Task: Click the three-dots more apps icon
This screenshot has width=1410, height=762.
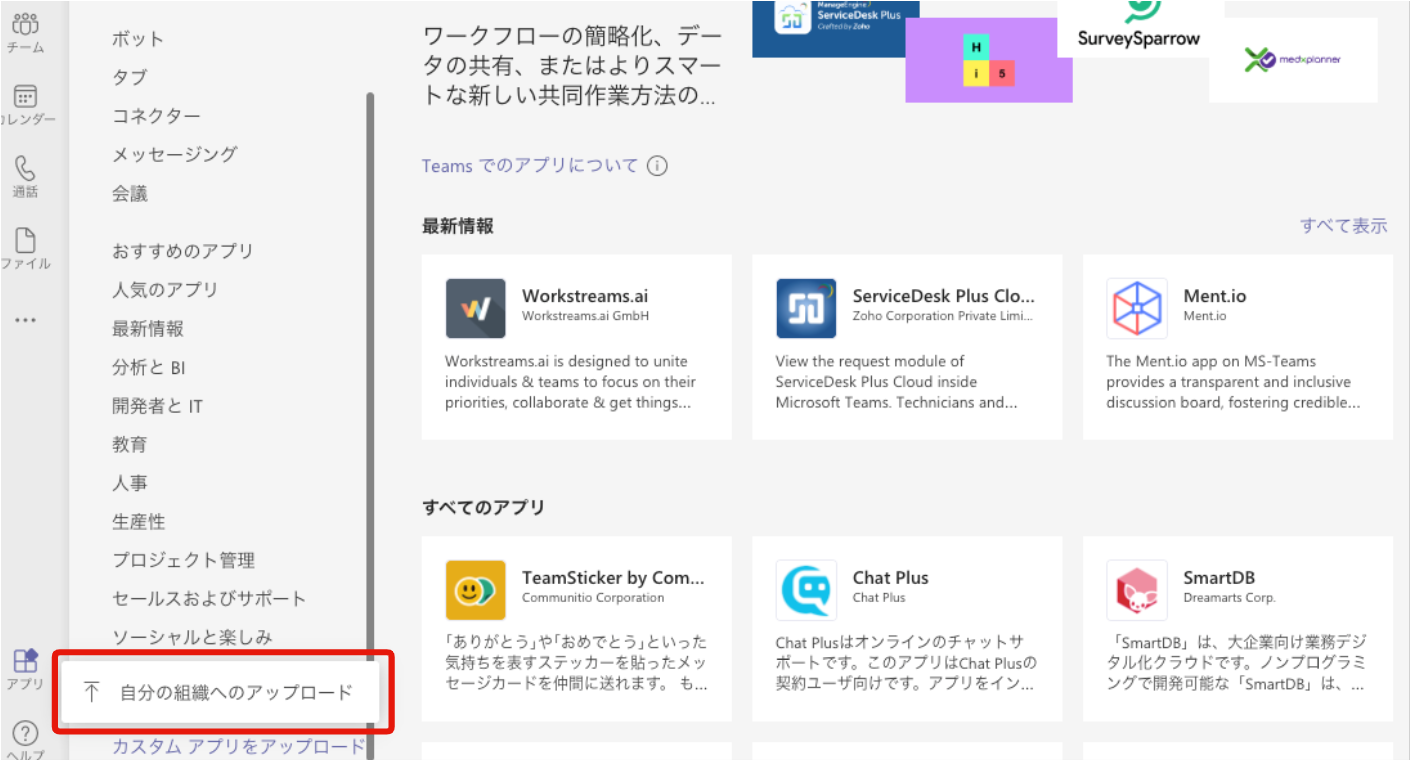Action: pos(25,321)
